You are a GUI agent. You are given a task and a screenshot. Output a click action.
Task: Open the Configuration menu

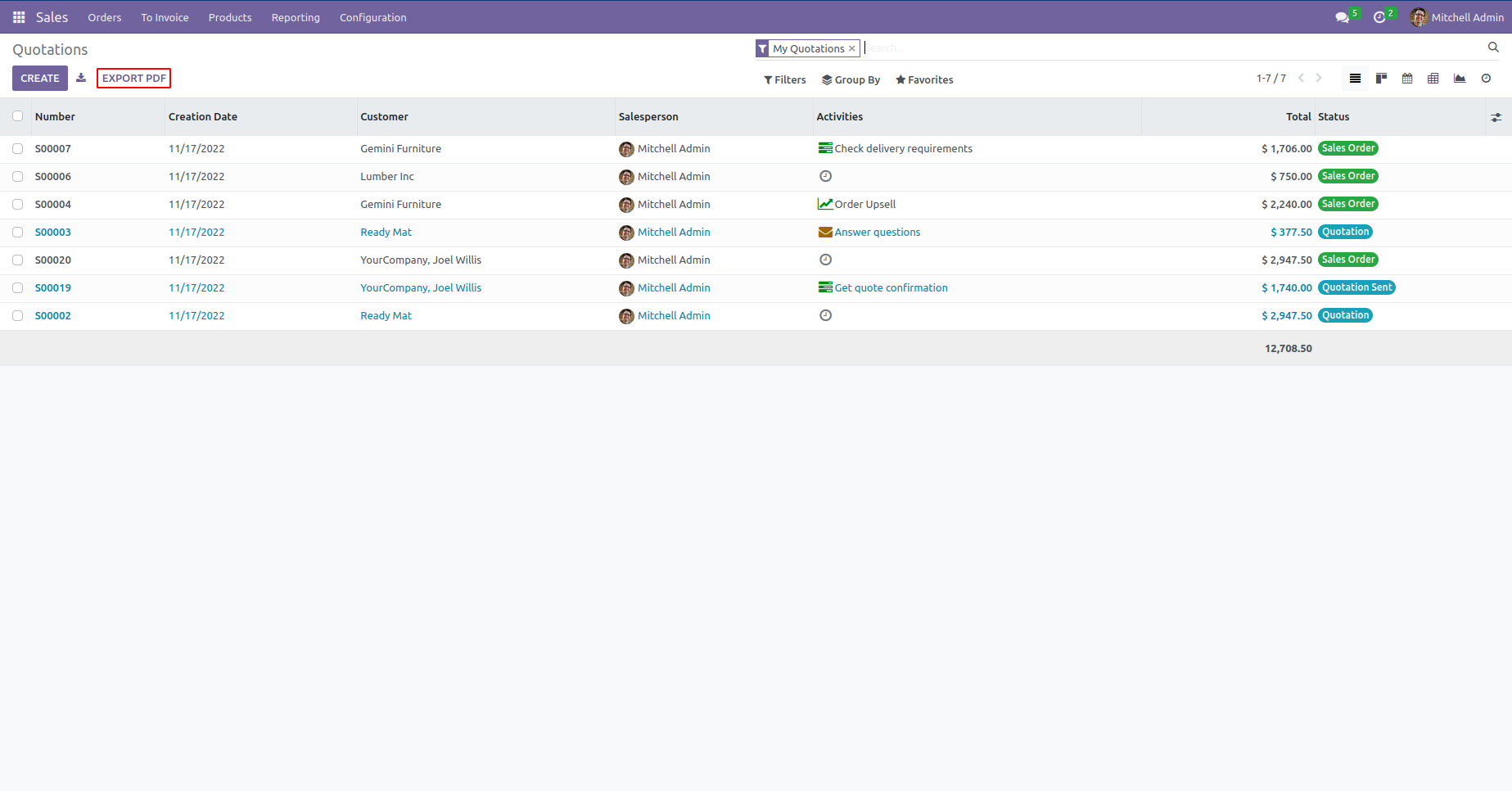pyautogui.click(x=372, y=17)
